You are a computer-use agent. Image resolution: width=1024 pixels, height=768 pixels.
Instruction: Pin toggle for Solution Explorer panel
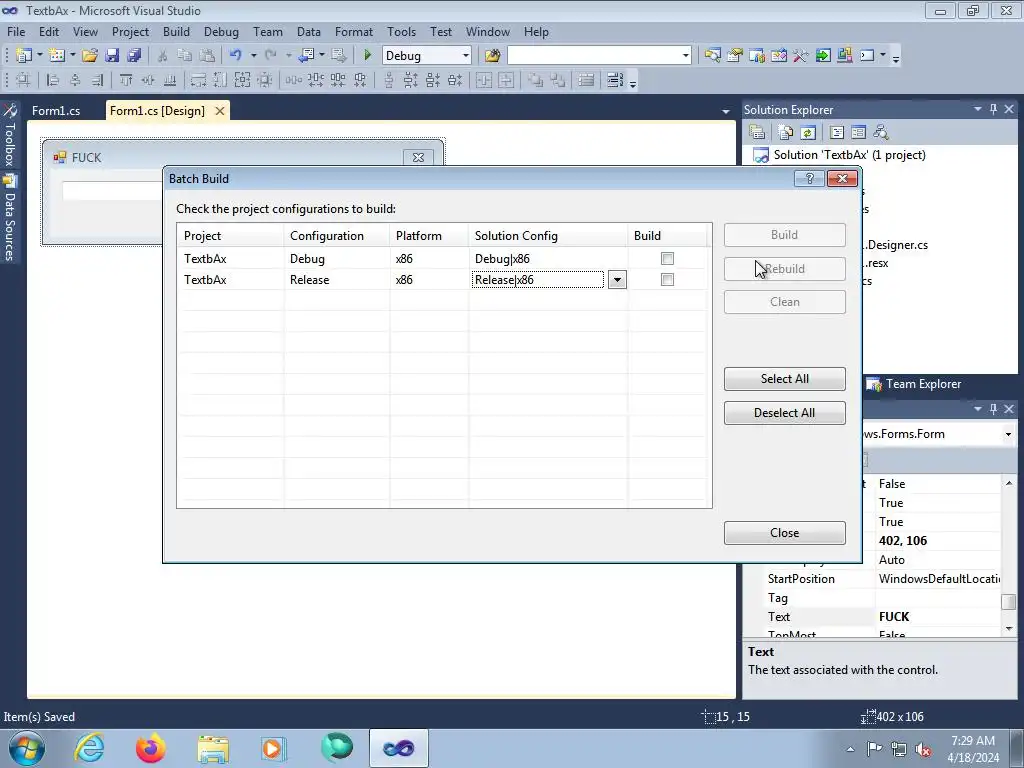point(993,109)
